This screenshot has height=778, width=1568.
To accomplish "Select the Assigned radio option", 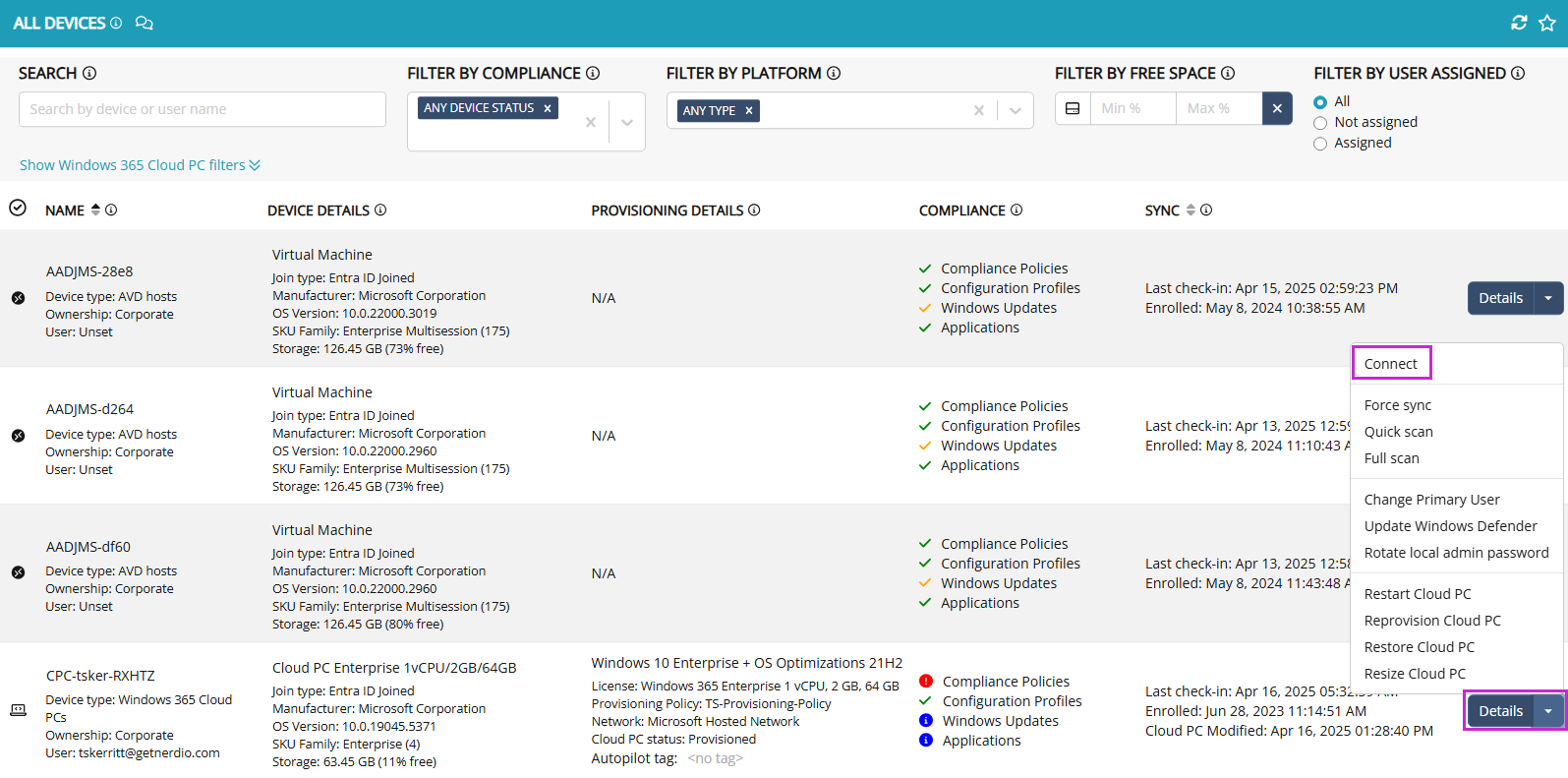I will 1320,144.
